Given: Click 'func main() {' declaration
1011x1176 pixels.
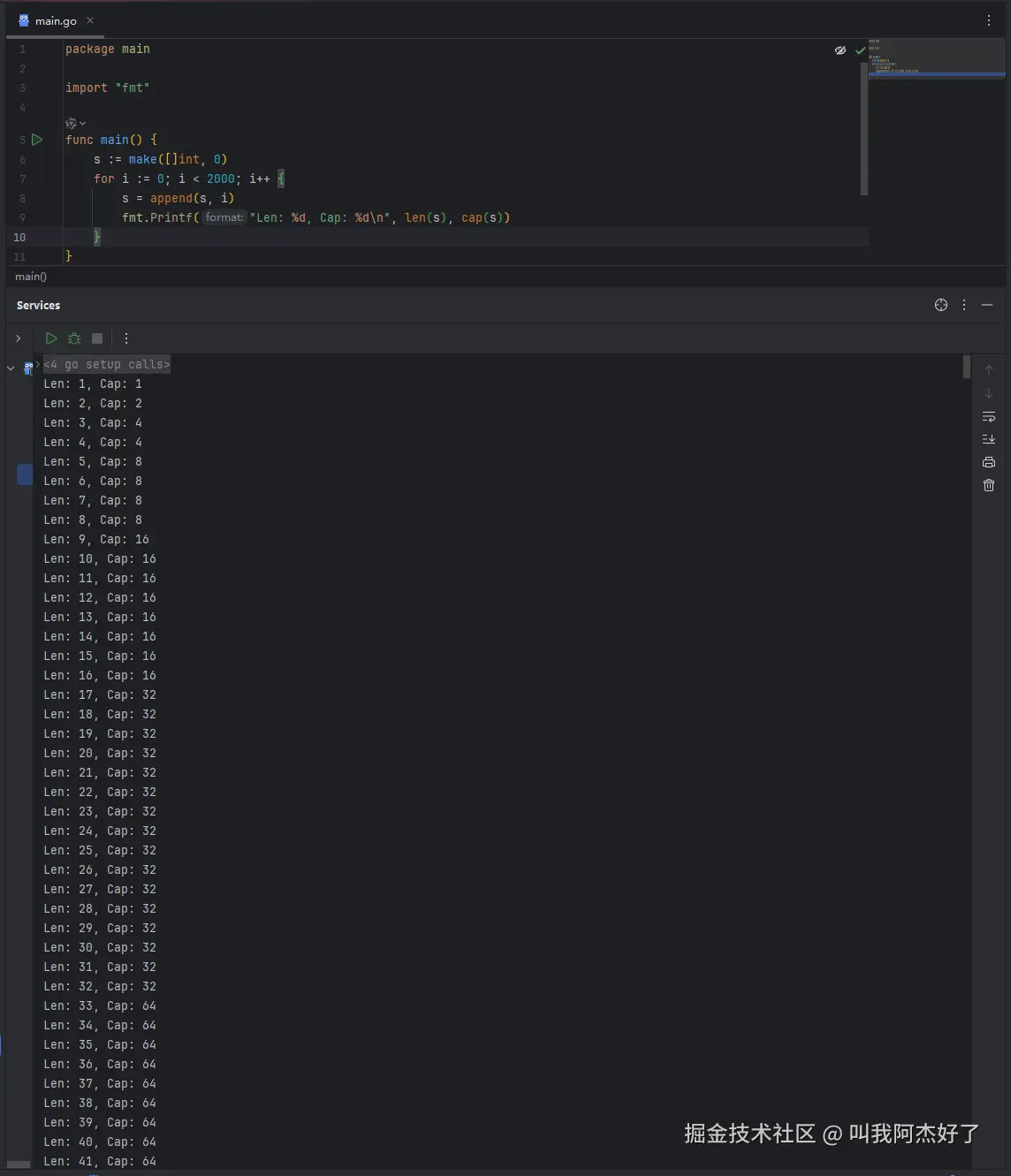Looking at the screenshot, I should tap(111, 140).
